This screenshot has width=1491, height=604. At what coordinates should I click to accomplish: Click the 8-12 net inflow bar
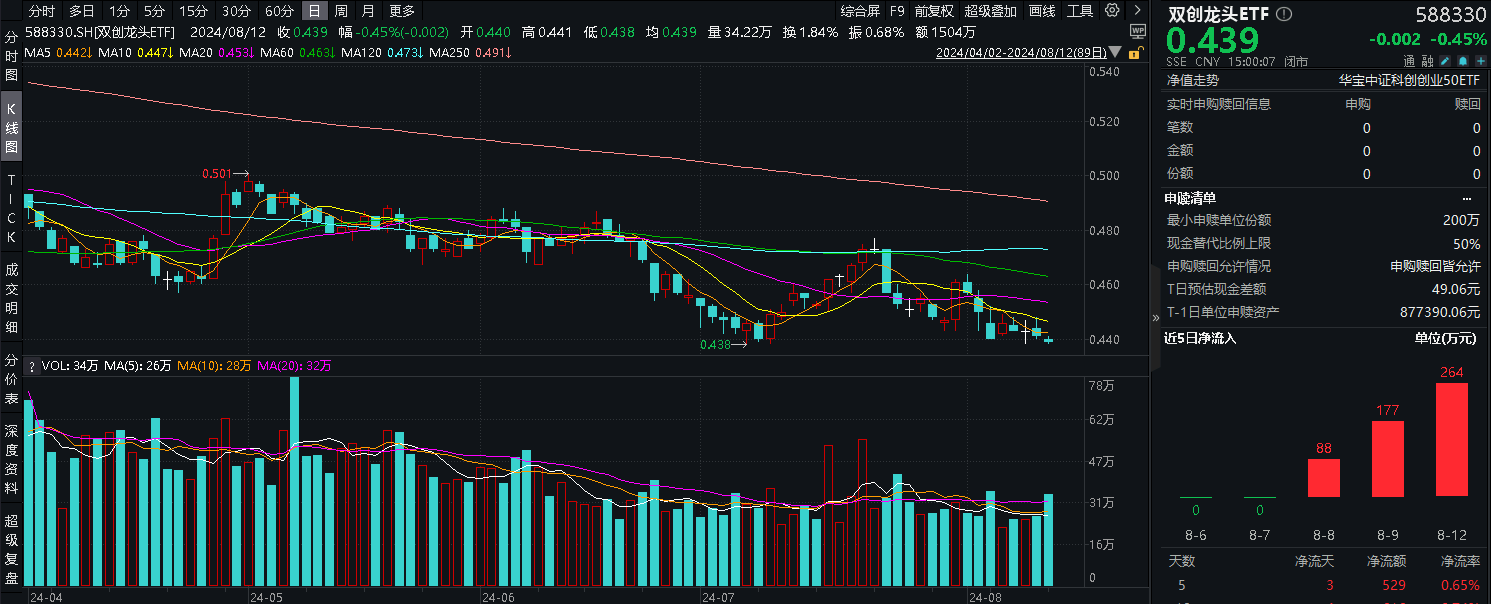[1452, 439]
